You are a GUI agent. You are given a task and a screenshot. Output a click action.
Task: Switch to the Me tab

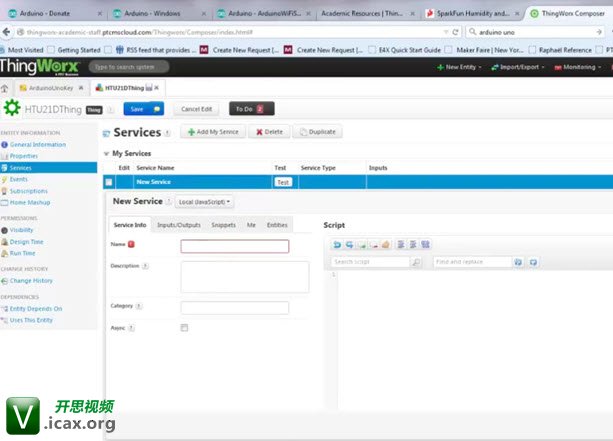pyautogui.click(x=251, y=225)
